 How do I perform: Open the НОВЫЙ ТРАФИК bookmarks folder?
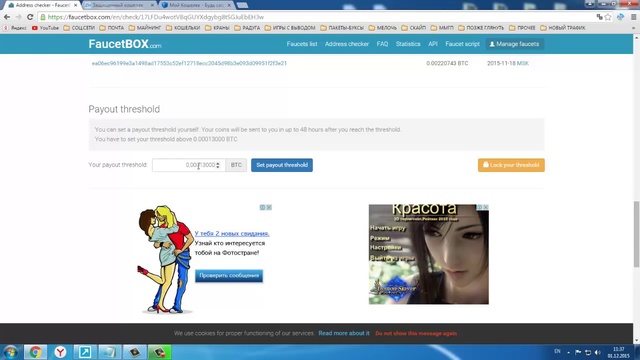(x=563, y=28)
